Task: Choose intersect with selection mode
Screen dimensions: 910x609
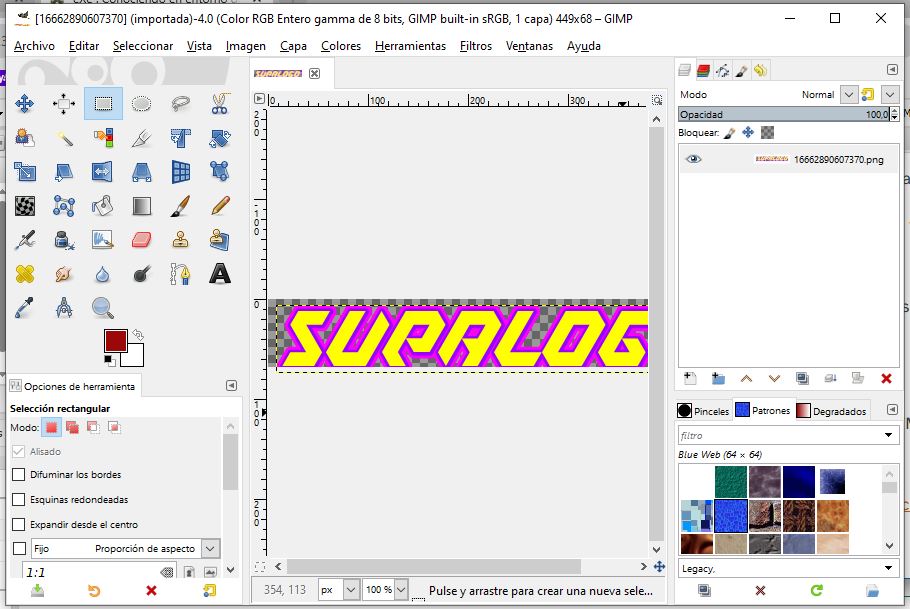Action: [x=114, y=427]
